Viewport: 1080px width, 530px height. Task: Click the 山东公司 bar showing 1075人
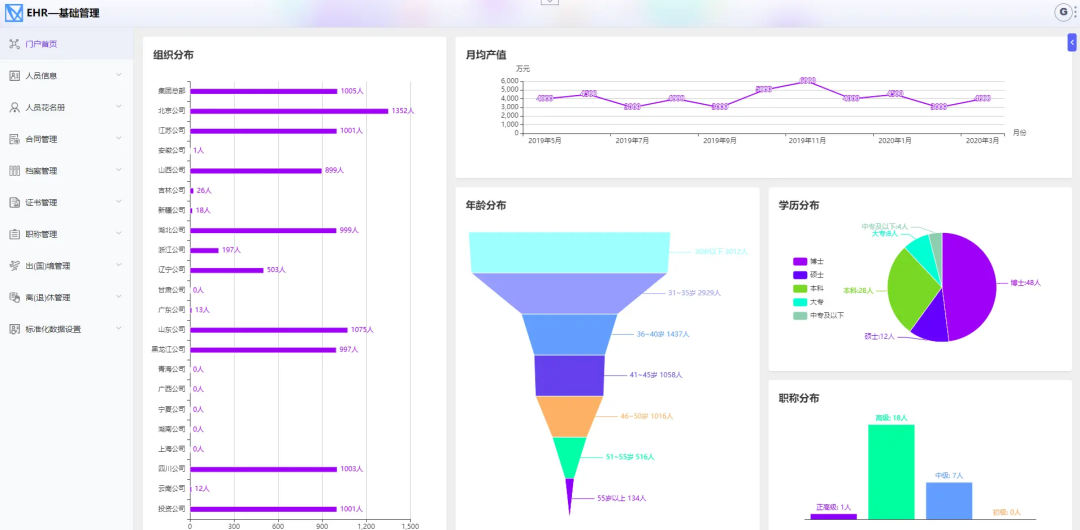(x=269, y=330)
